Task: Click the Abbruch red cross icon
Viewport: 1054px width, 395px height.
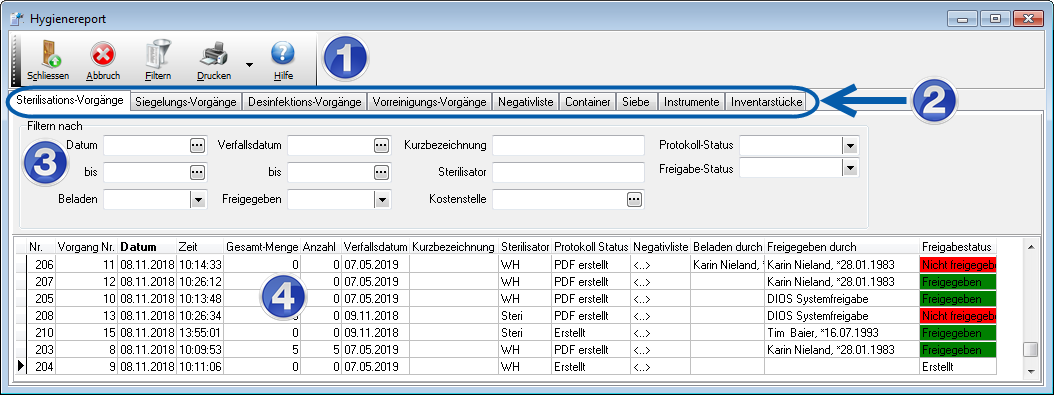Action: (x=103, y=54)
